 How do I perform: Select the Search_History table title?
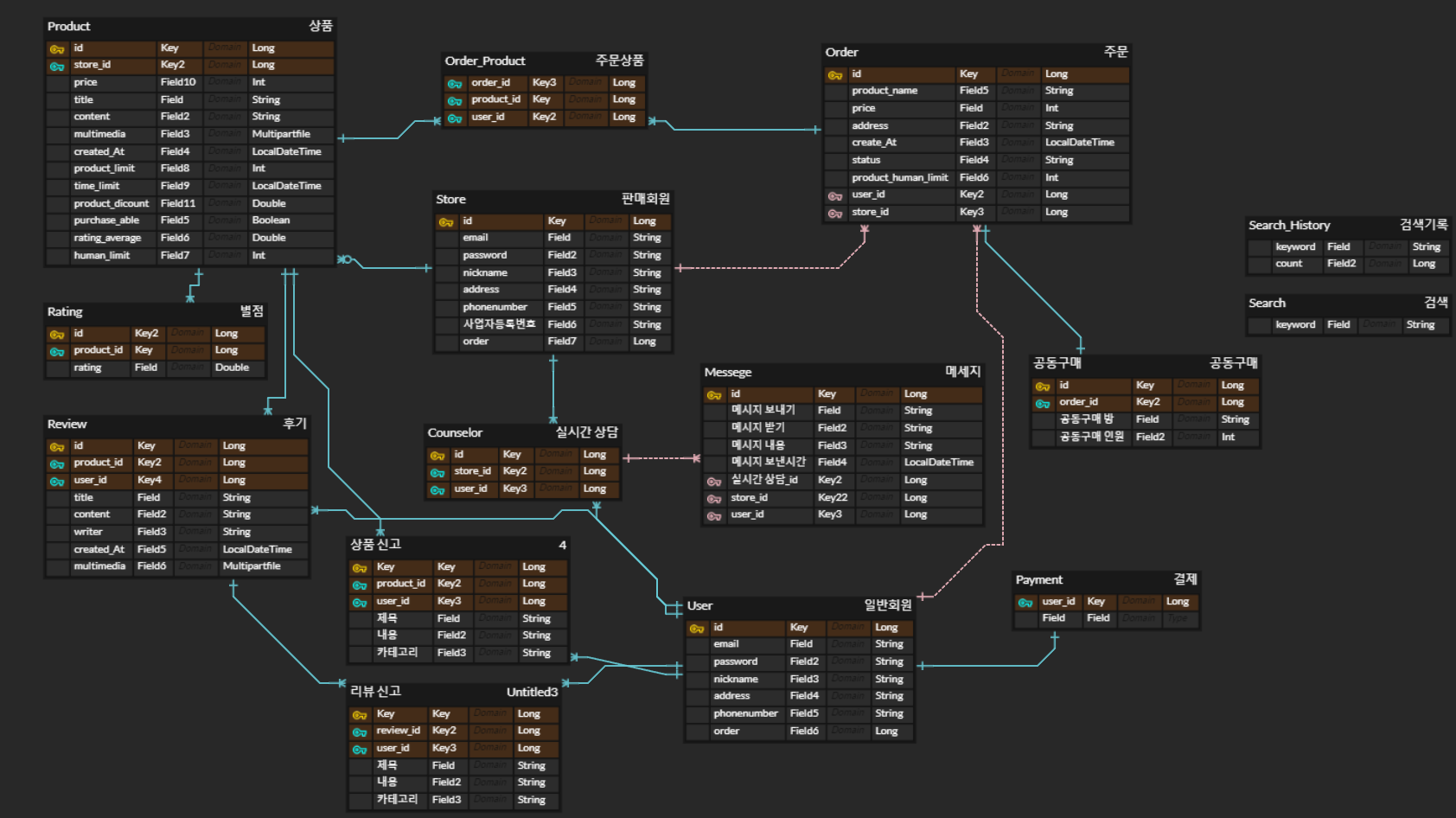click(1289, 226)
